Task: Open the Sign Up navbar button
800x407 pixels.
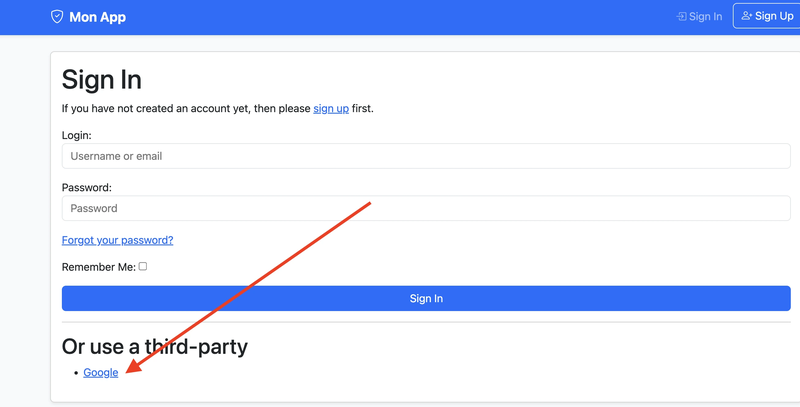Action: (x=767, y=16)
